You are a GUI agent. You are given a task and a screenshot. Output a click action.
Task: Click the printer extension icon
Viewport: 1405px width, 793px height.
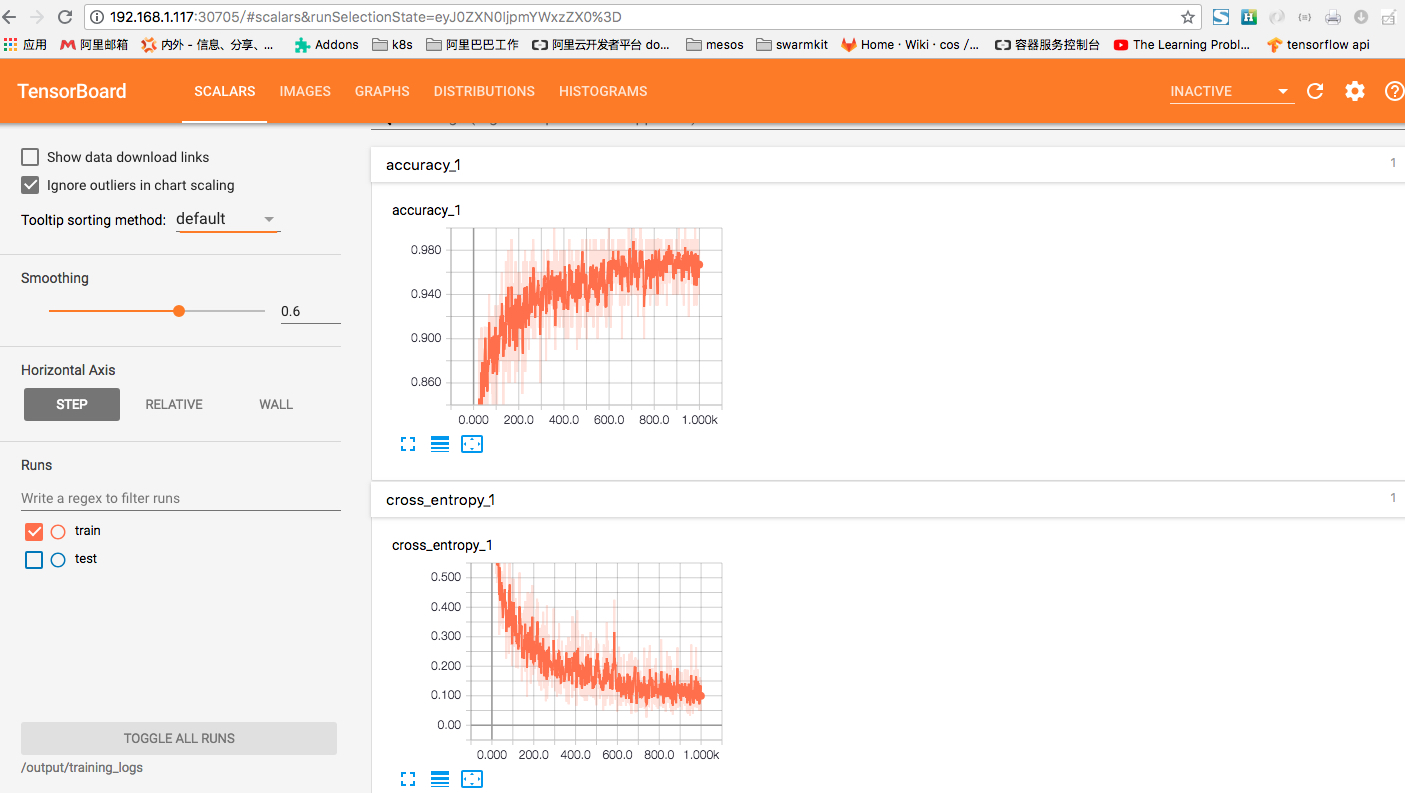pos(1333,17)
